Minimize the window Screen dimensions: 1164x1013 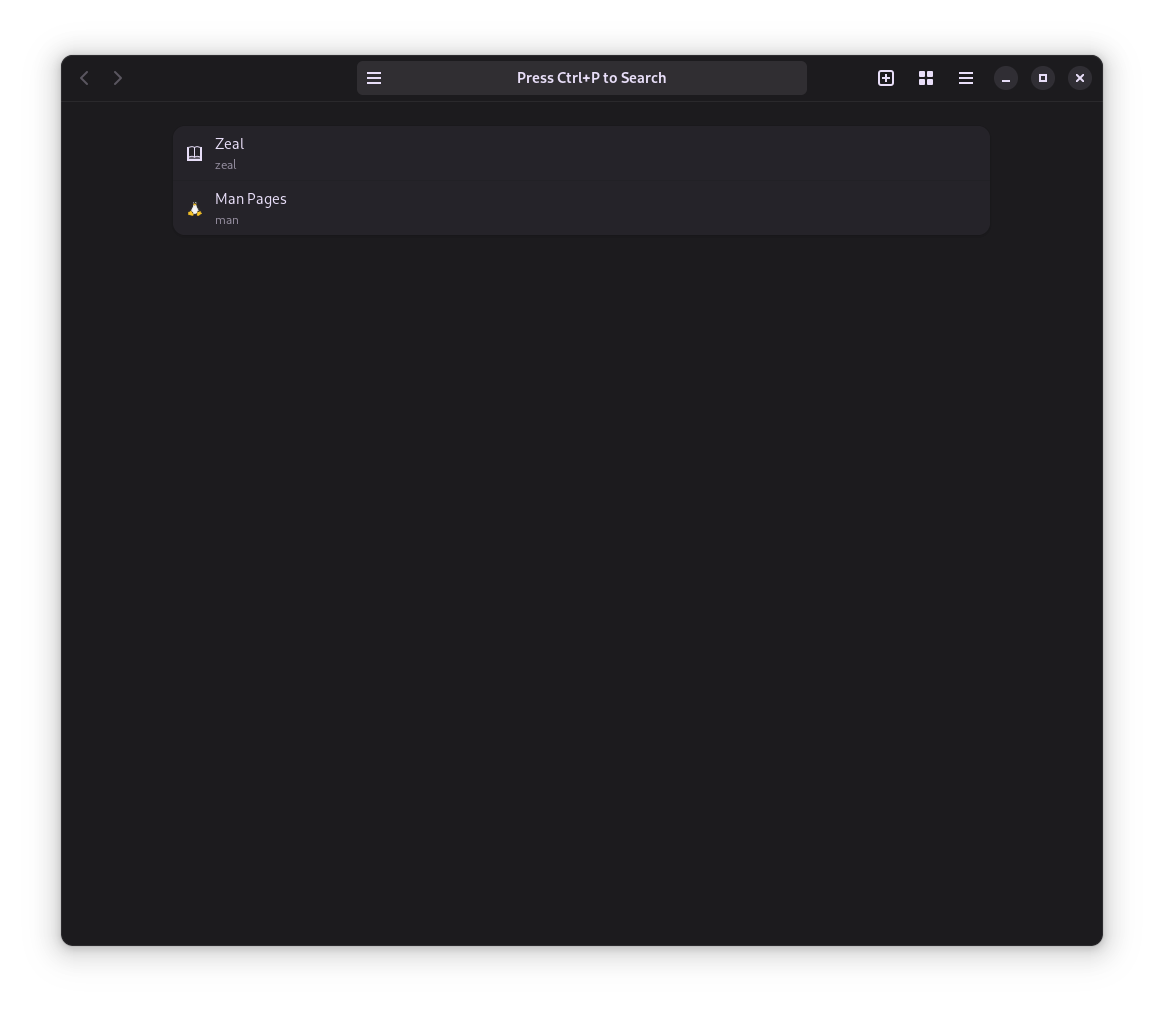[x=1006, y=78]
